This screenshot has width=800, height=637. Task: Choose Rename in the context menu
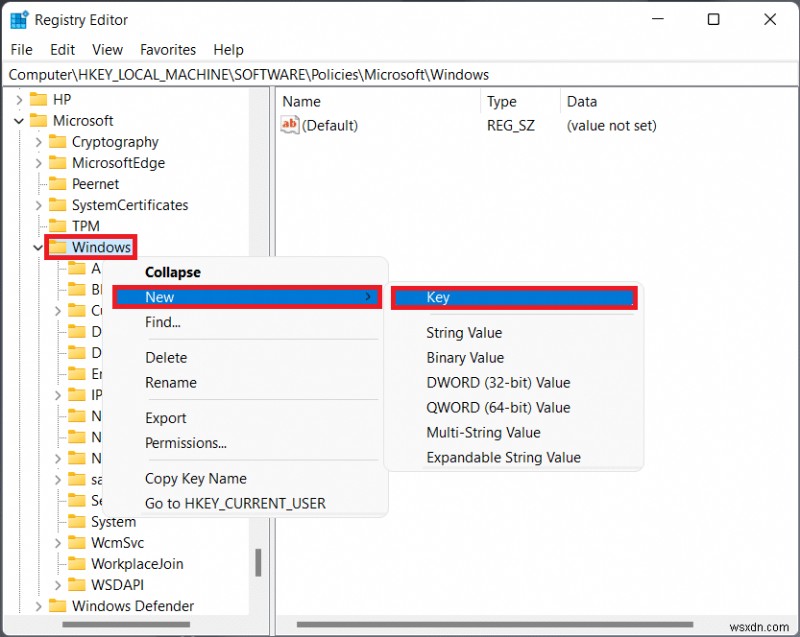tap(246, 383)
